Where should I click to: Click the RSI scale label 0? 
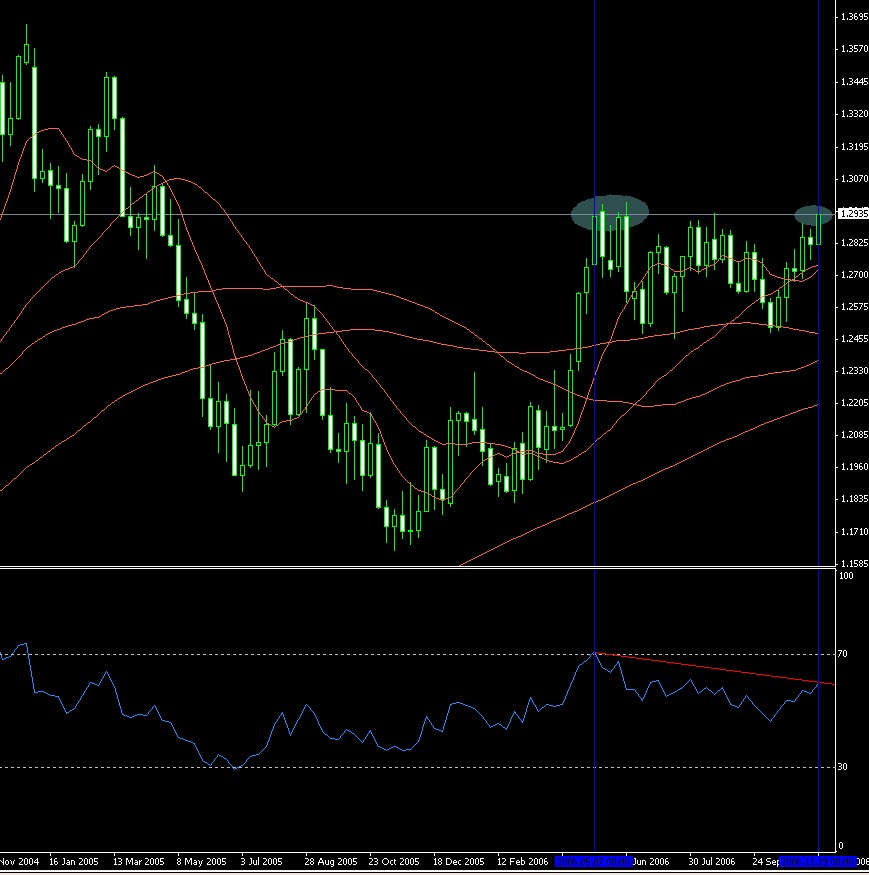tap(841, 846)
